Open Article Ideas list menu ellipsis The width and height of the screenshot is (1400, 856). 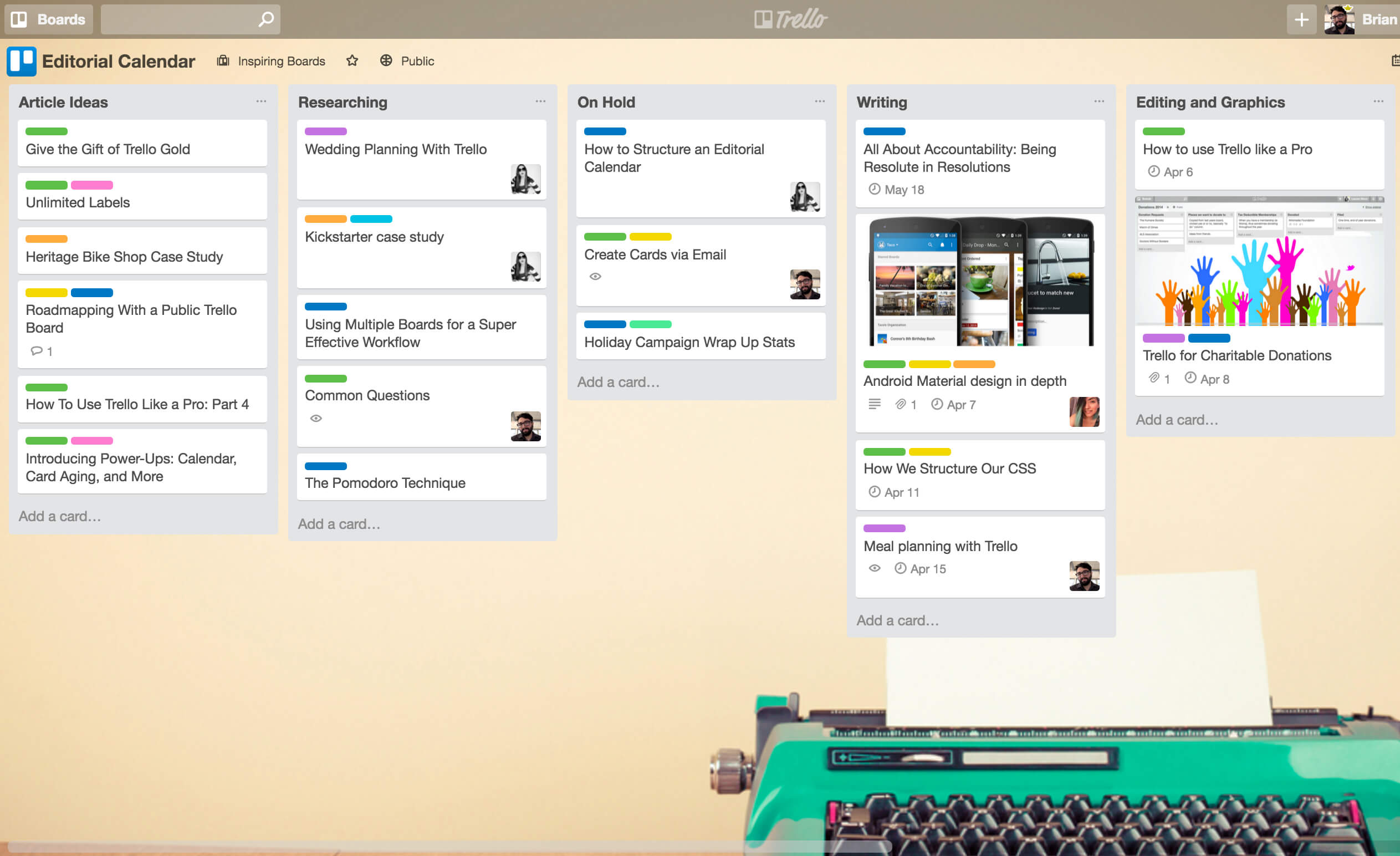tap(261, 102)
